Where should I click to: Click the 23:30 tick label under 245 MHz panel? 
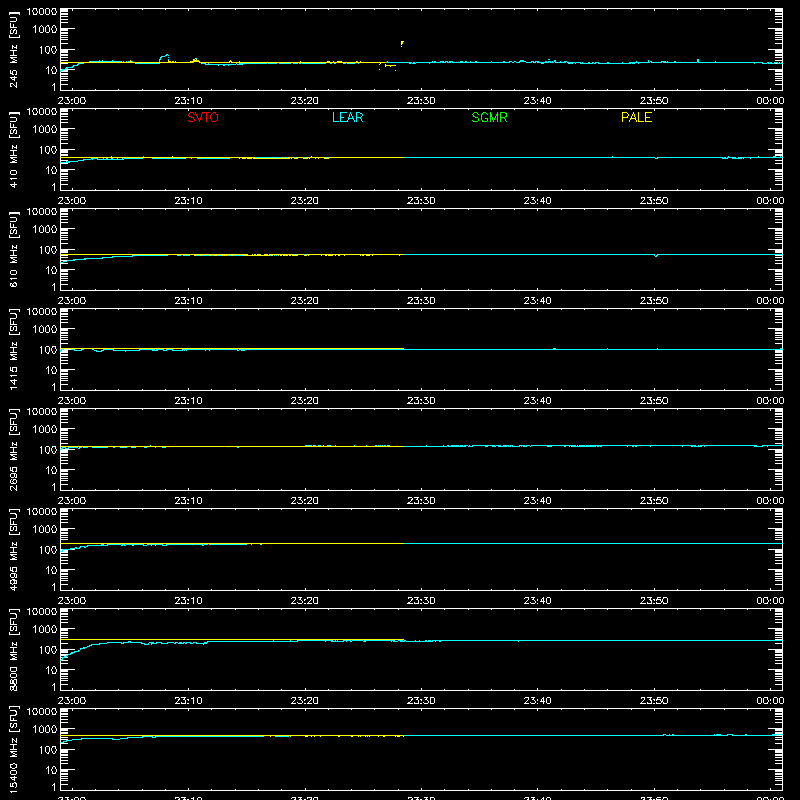pyautogui.click(x=421, y=101)
